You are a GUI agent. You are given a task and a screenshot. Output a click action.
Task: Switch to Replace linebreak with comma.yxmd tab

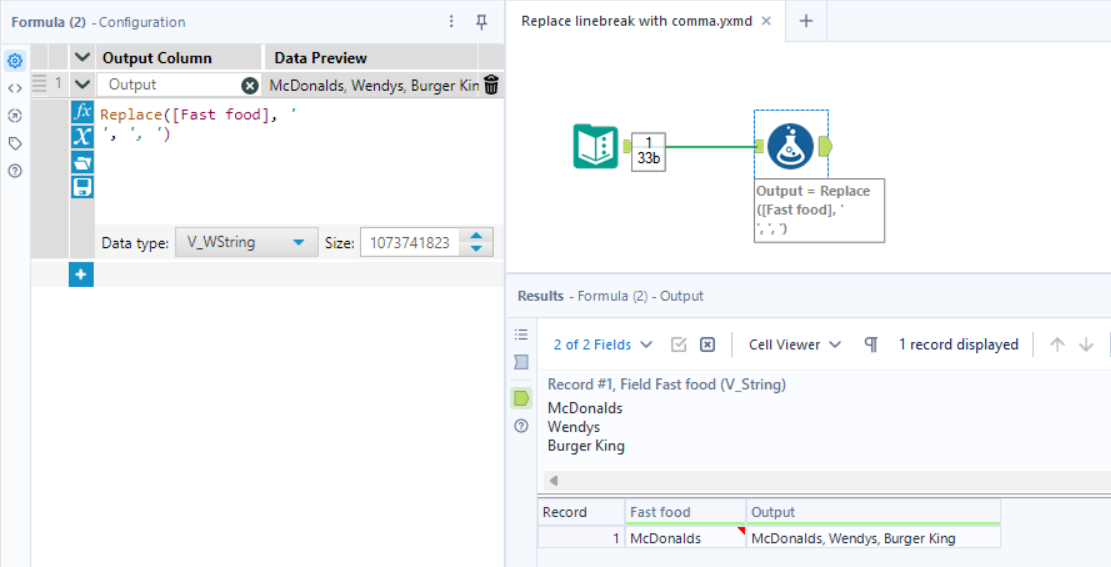click(x=639, y=21)
